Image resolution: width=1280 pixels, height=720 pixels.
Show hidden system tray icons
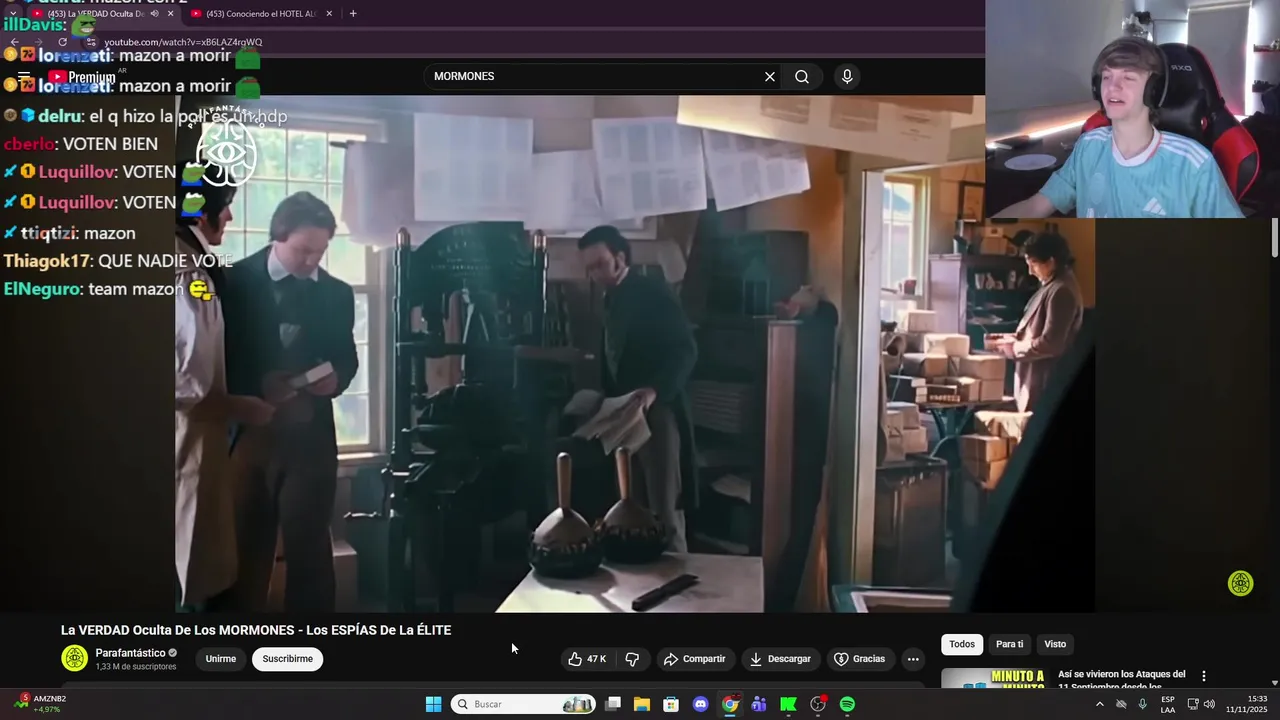point(1100,704)
